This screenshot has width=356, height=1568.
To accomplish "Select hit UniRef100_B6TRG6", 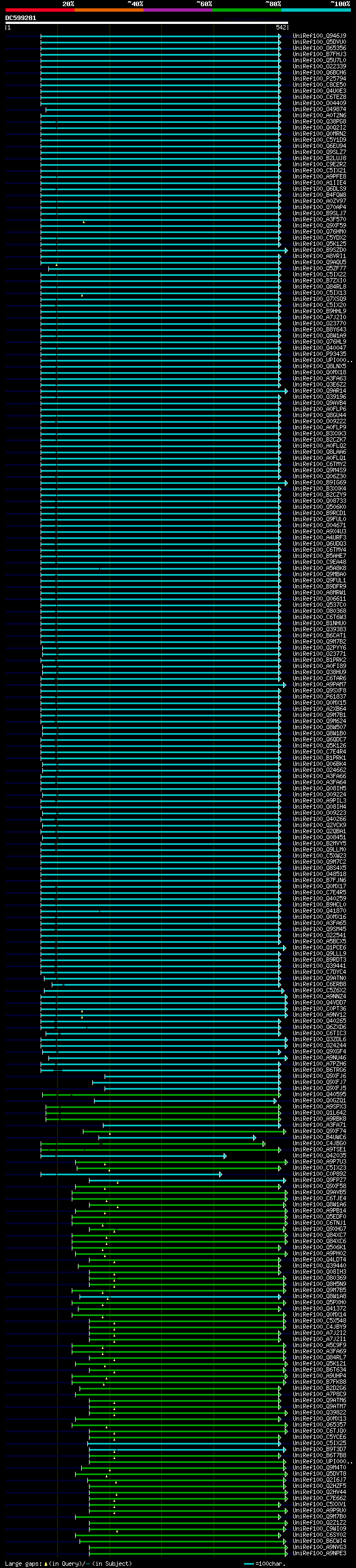I will (x=319, y=1070).
